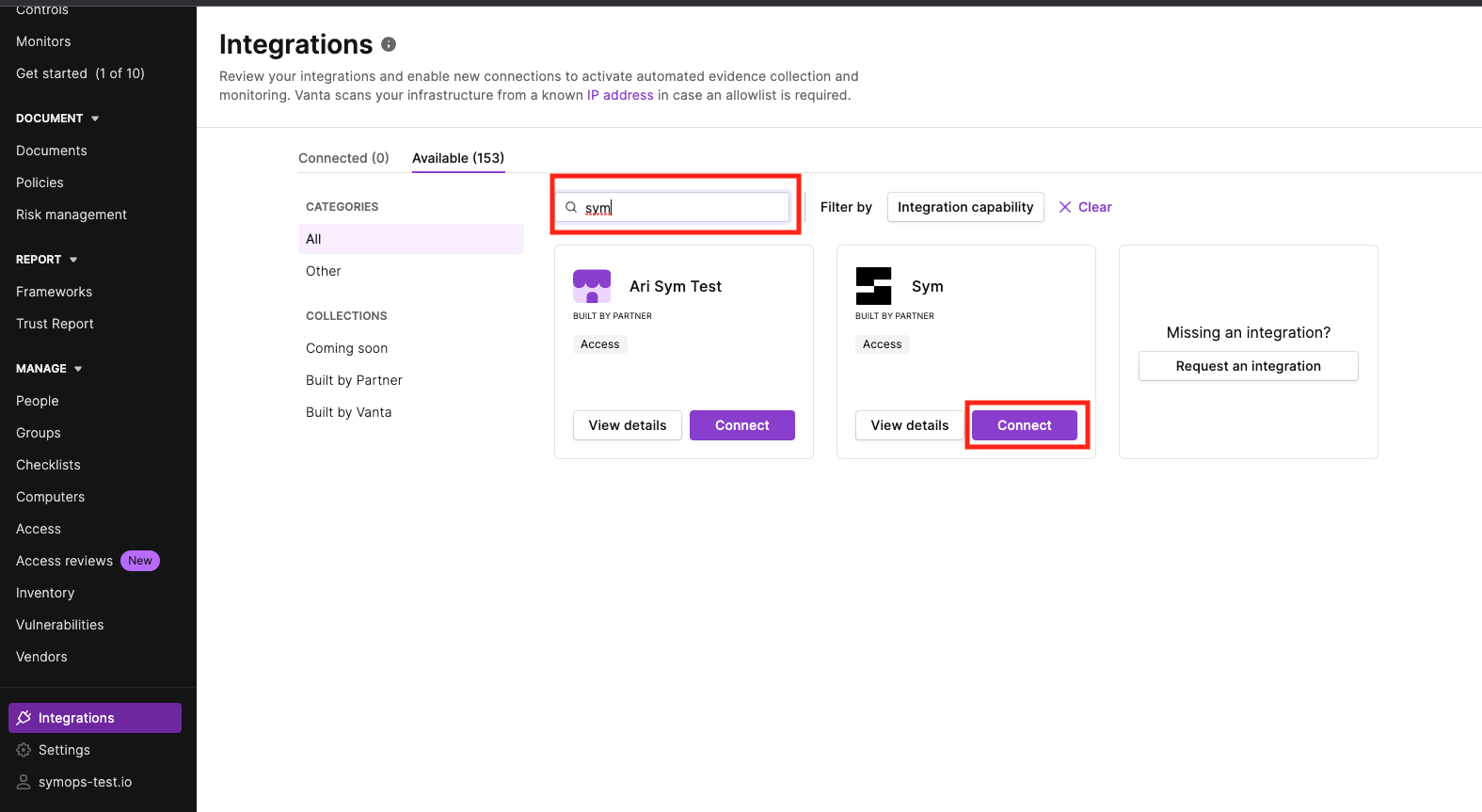
Task: Open Get started (1 of 10)
Action: pyautogui.click(x=80, y=73)
